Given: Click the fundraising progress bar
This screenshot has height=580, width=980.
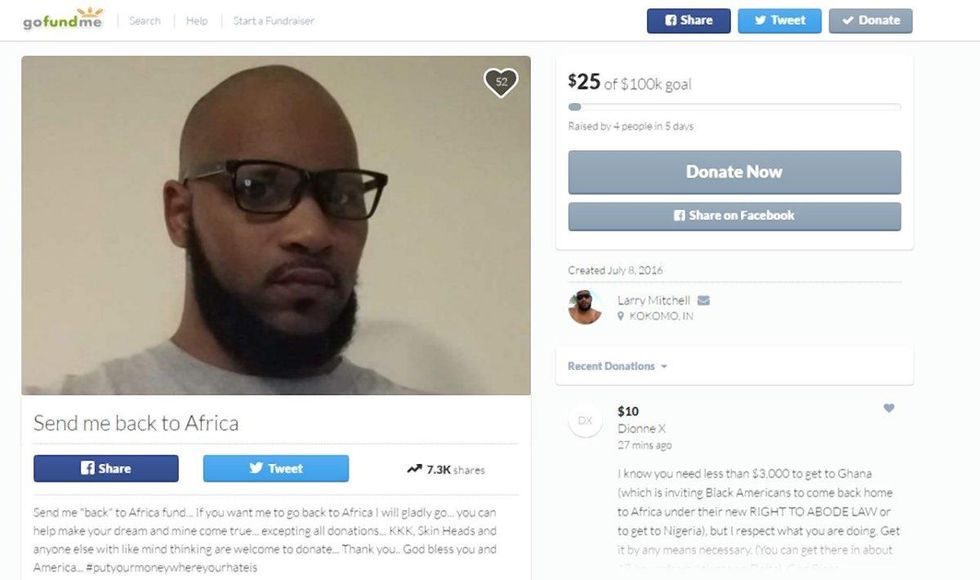Looking at the screenshot, I should click(x=734, y=107).
